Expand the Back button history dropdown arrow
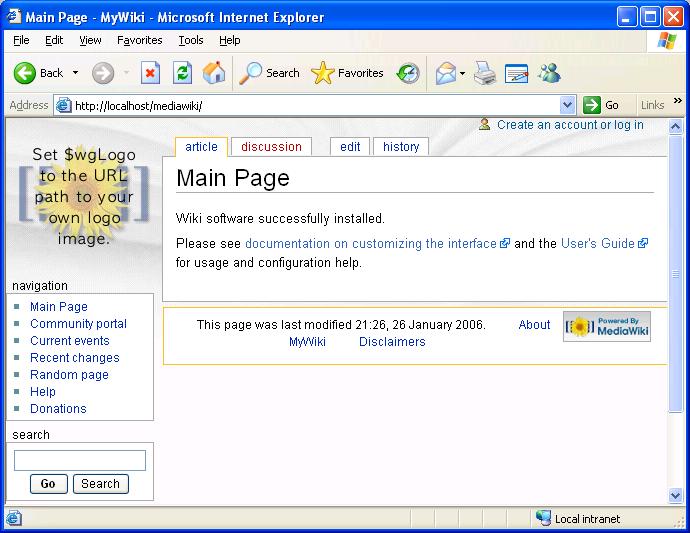Screen dimensions: 690x533 pos(76,73)
